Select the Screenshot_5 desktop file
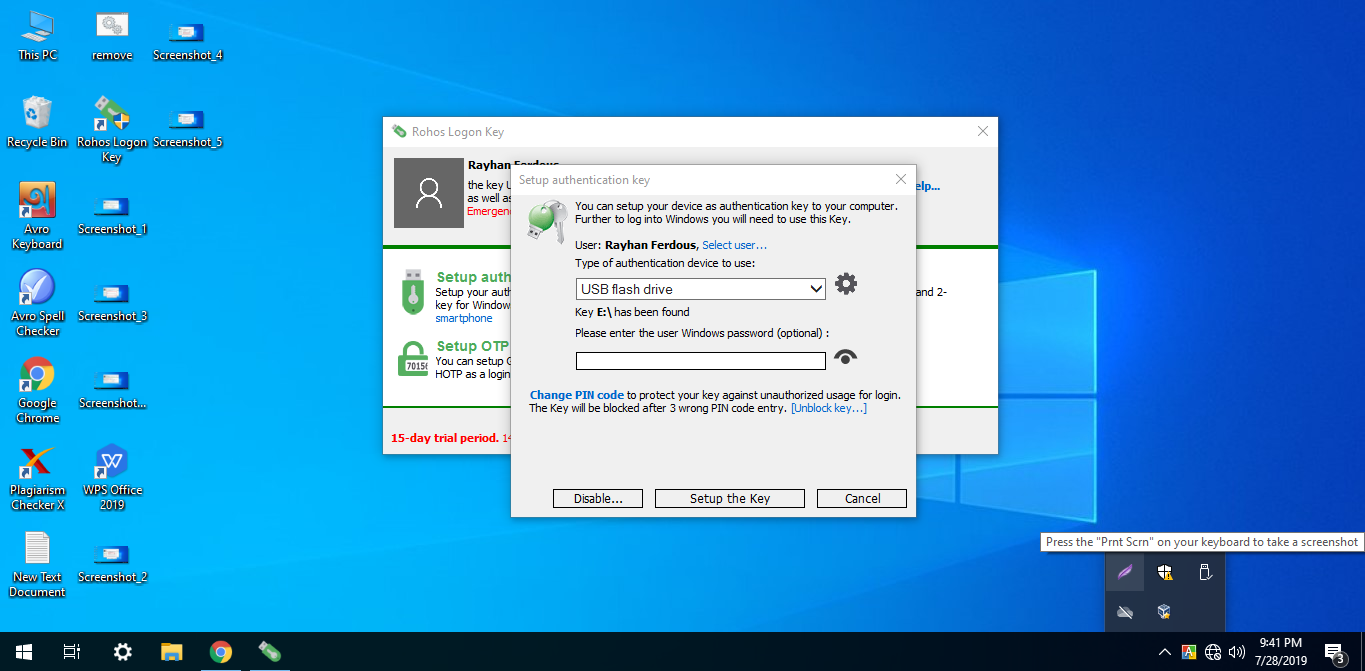1365x671 pixels. tap(187, 127)
